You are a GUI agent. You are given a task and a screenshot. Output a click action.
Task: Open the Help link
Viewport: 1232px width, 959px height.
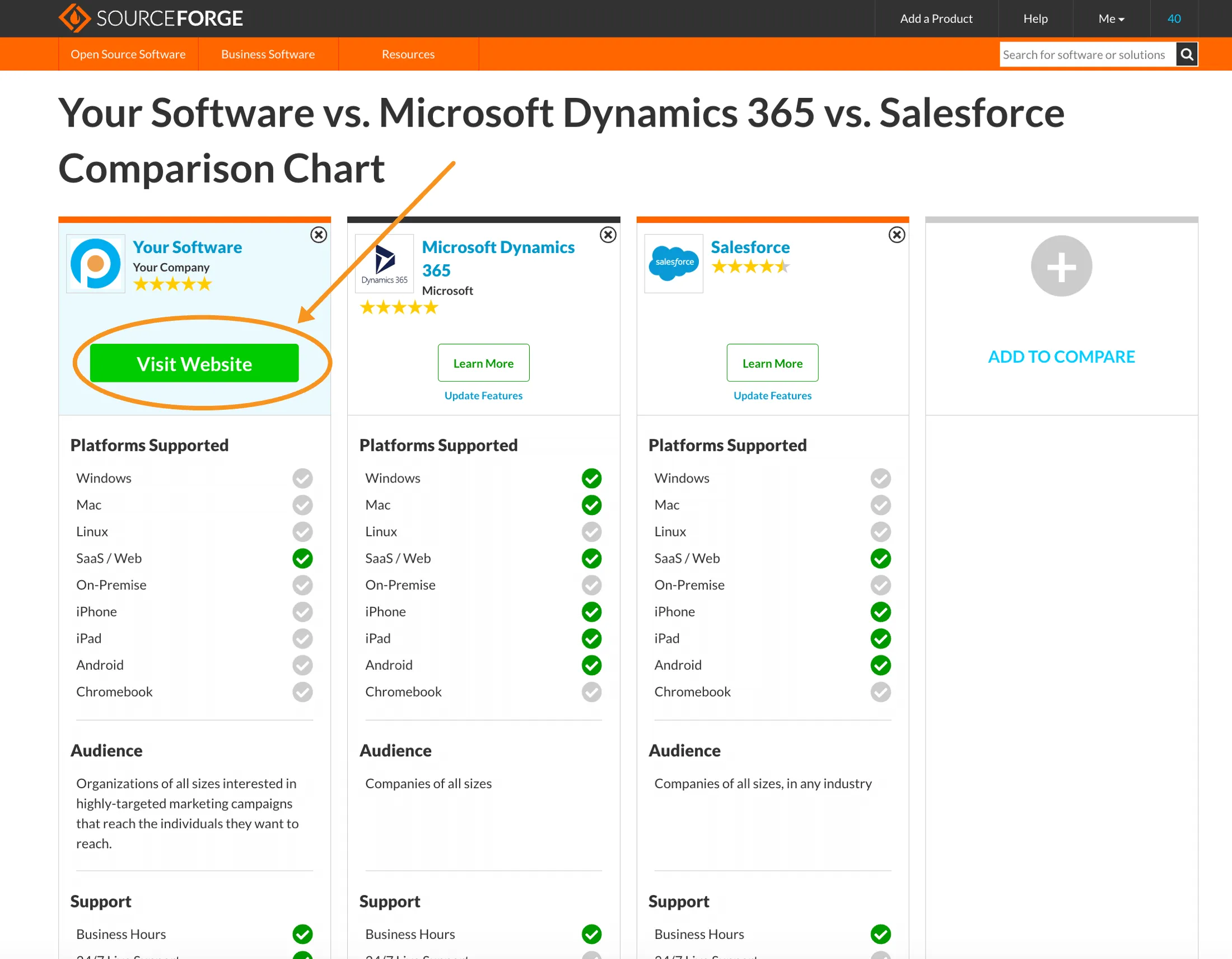pos(1035,18)
